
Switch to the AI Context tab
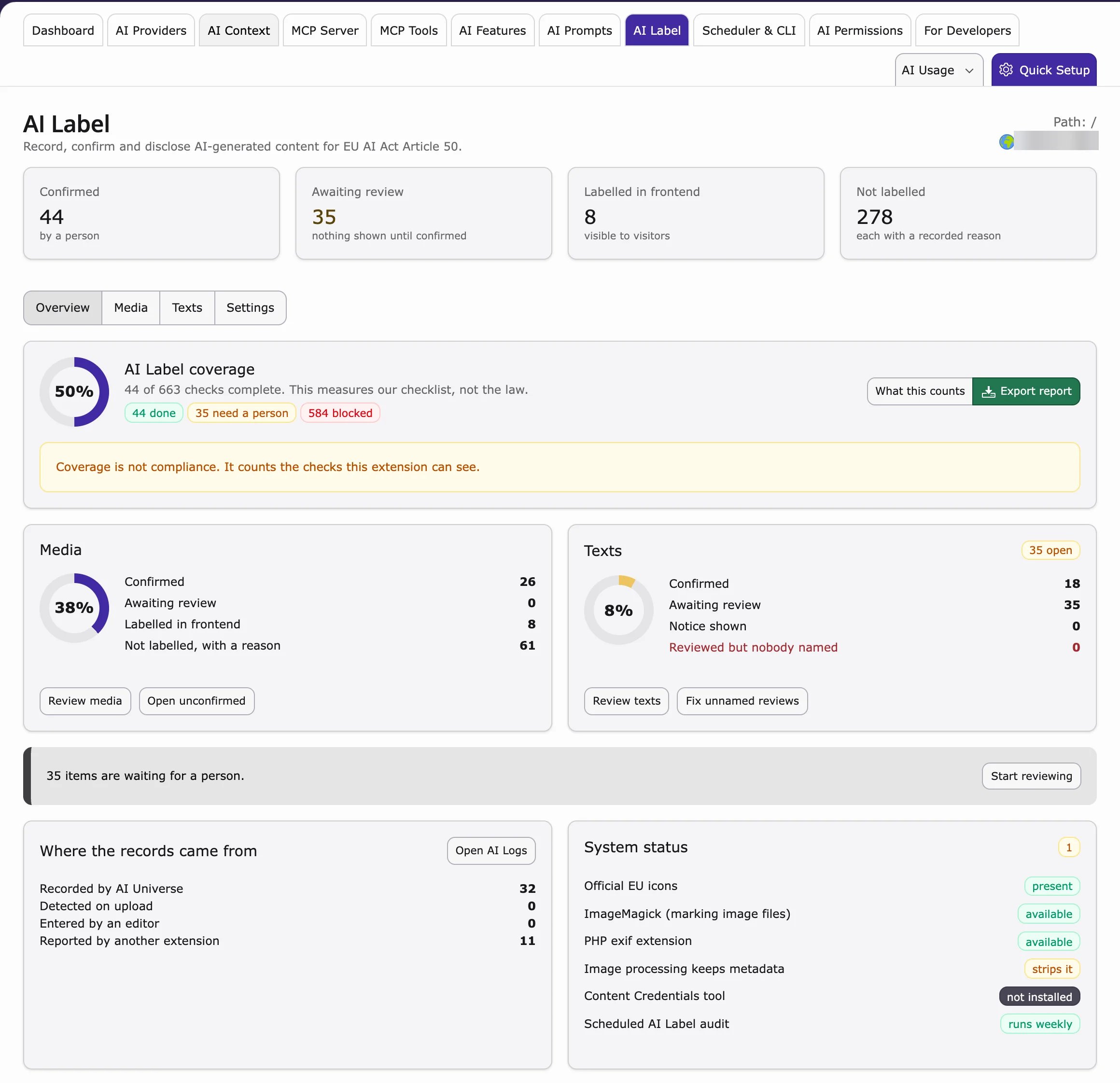238,30
